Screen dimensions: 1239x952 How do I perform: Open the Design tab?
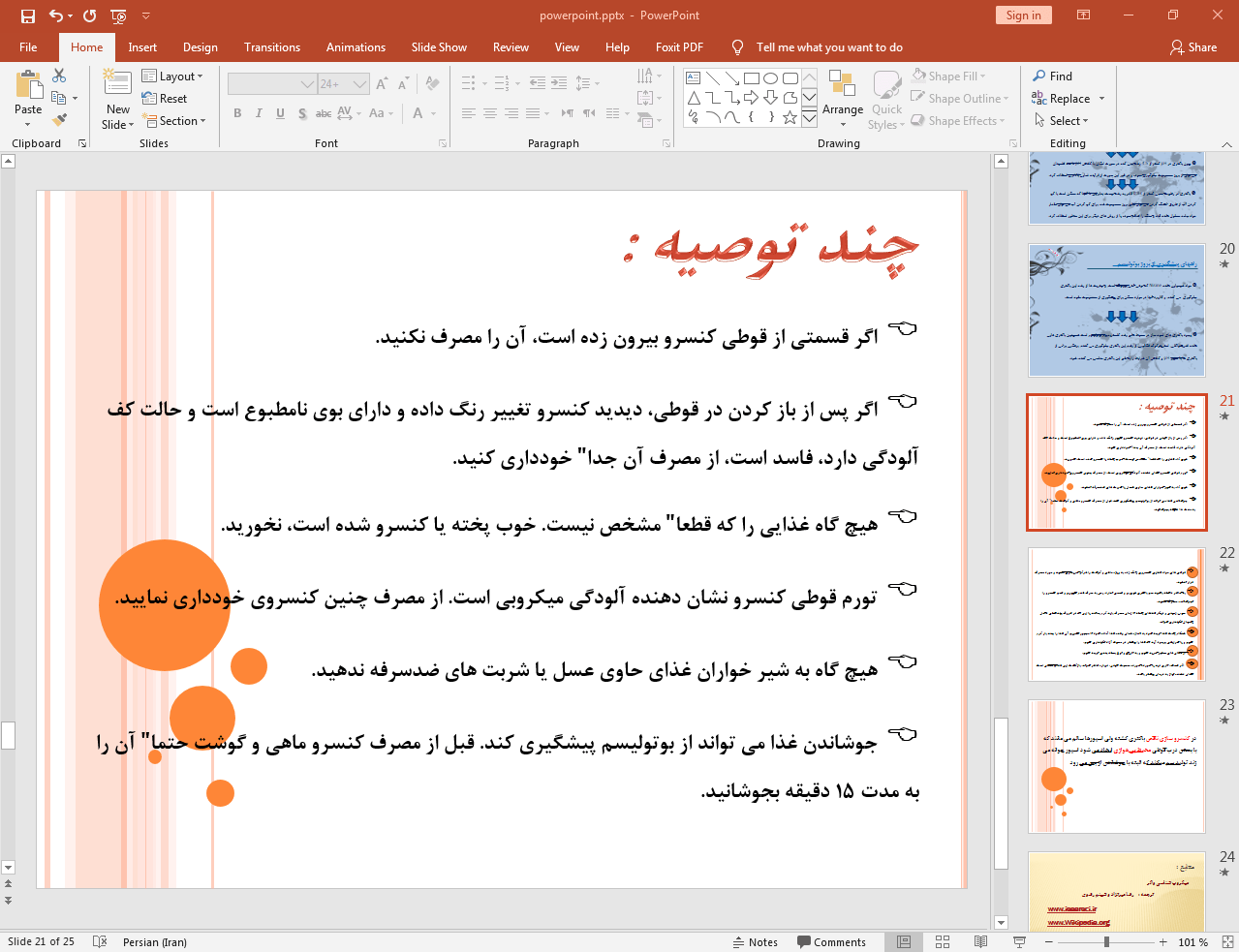click(201, 46)
